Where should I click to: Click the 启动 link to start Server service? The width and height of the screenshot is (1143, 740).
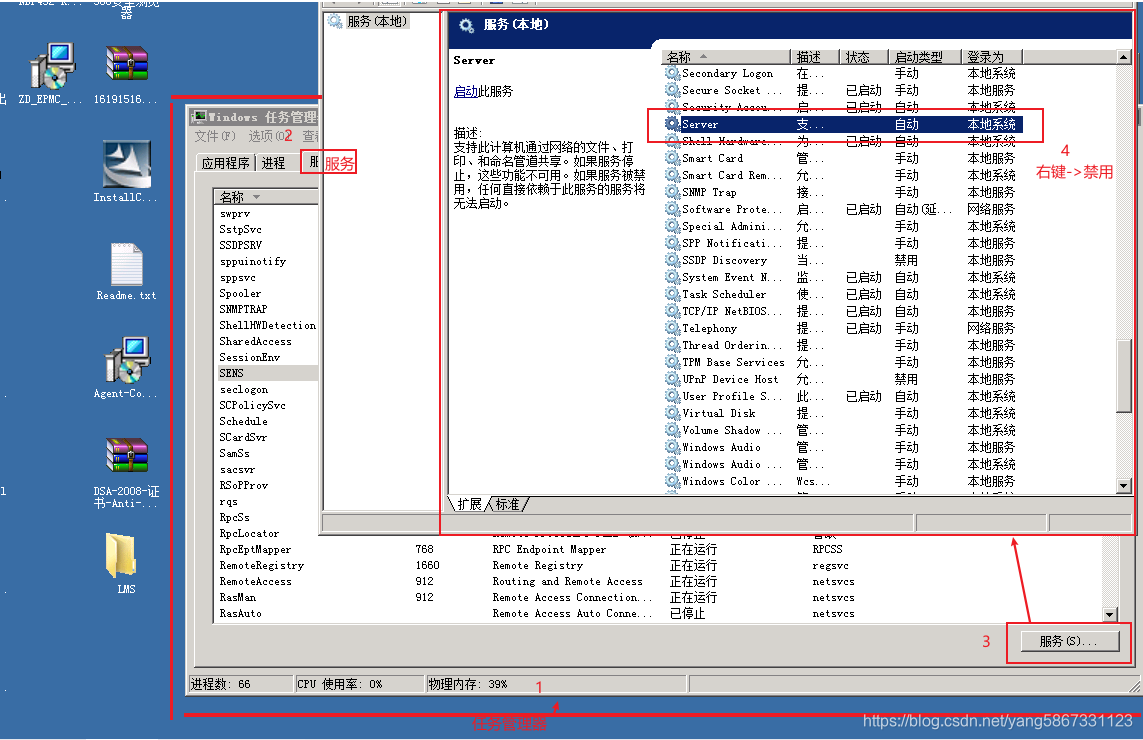pyautogui.click(x=465, y=91)
